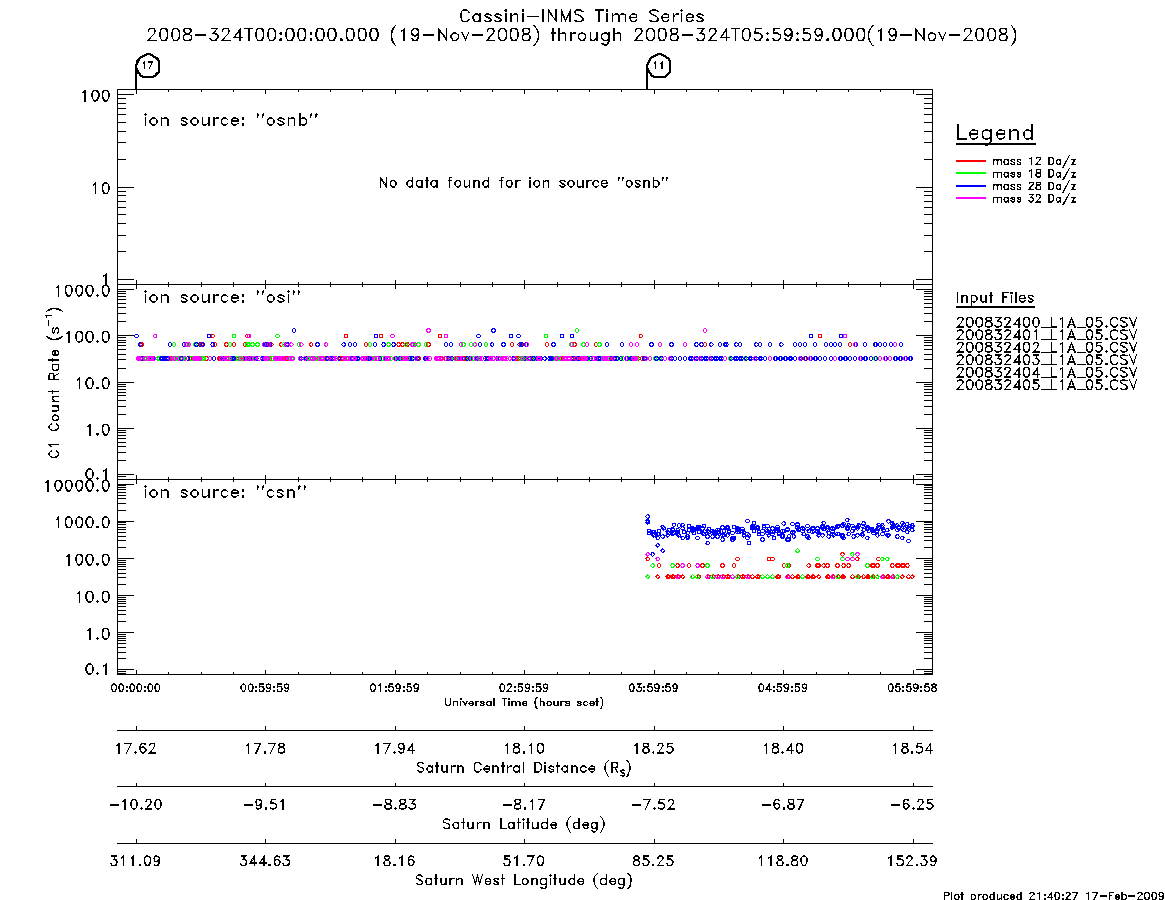Click the No data found message
Screen dimensions: 1165x900
point(524,183)
